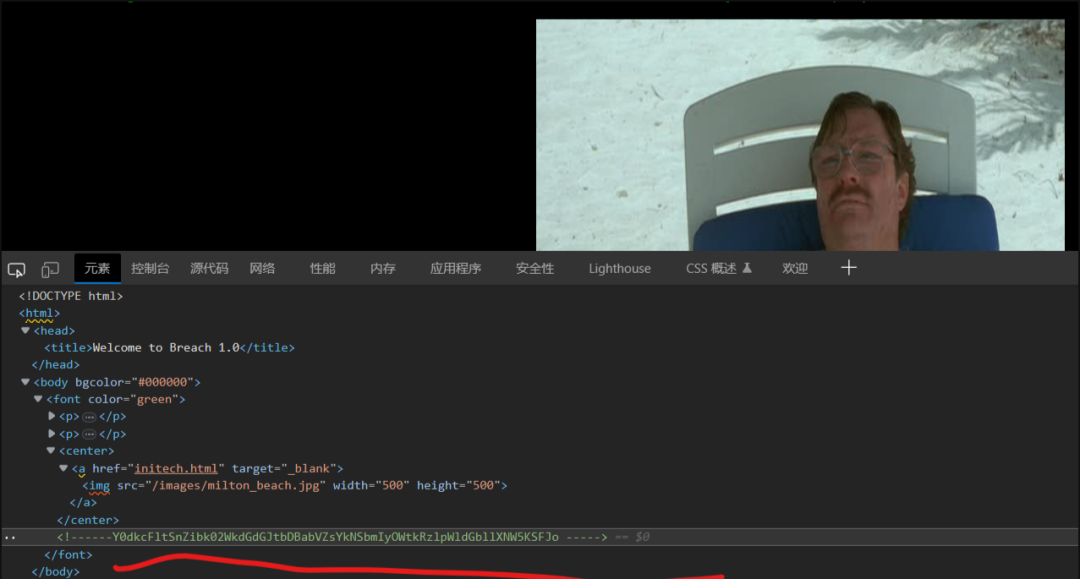Select the base64 comment node

332,537
